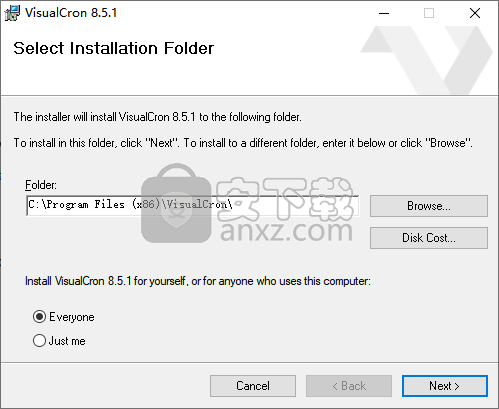This screenshot has height=409, width=499.
Task: Choose the Just me radio option
Action: point(39,341)
